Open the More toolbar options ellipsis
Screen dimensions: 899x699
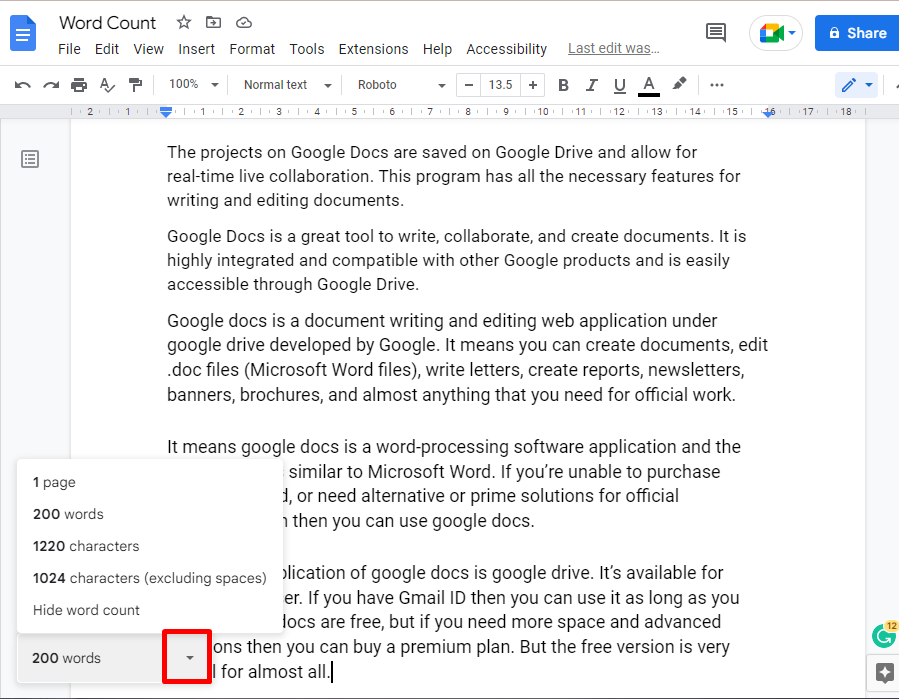(717, 85)
